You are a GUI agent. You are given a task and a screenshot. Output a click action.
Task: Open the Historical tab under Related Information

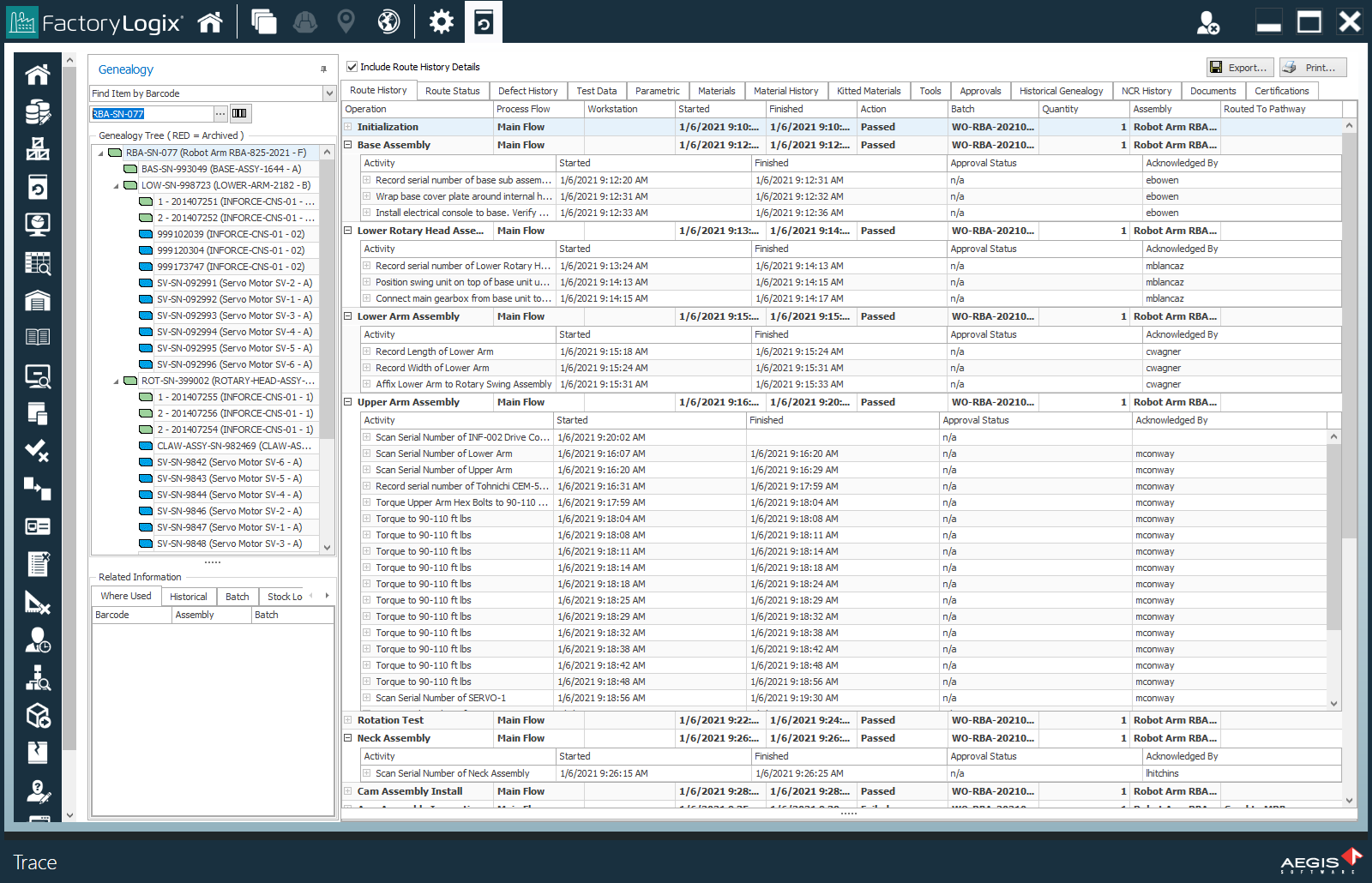point(188,596)
